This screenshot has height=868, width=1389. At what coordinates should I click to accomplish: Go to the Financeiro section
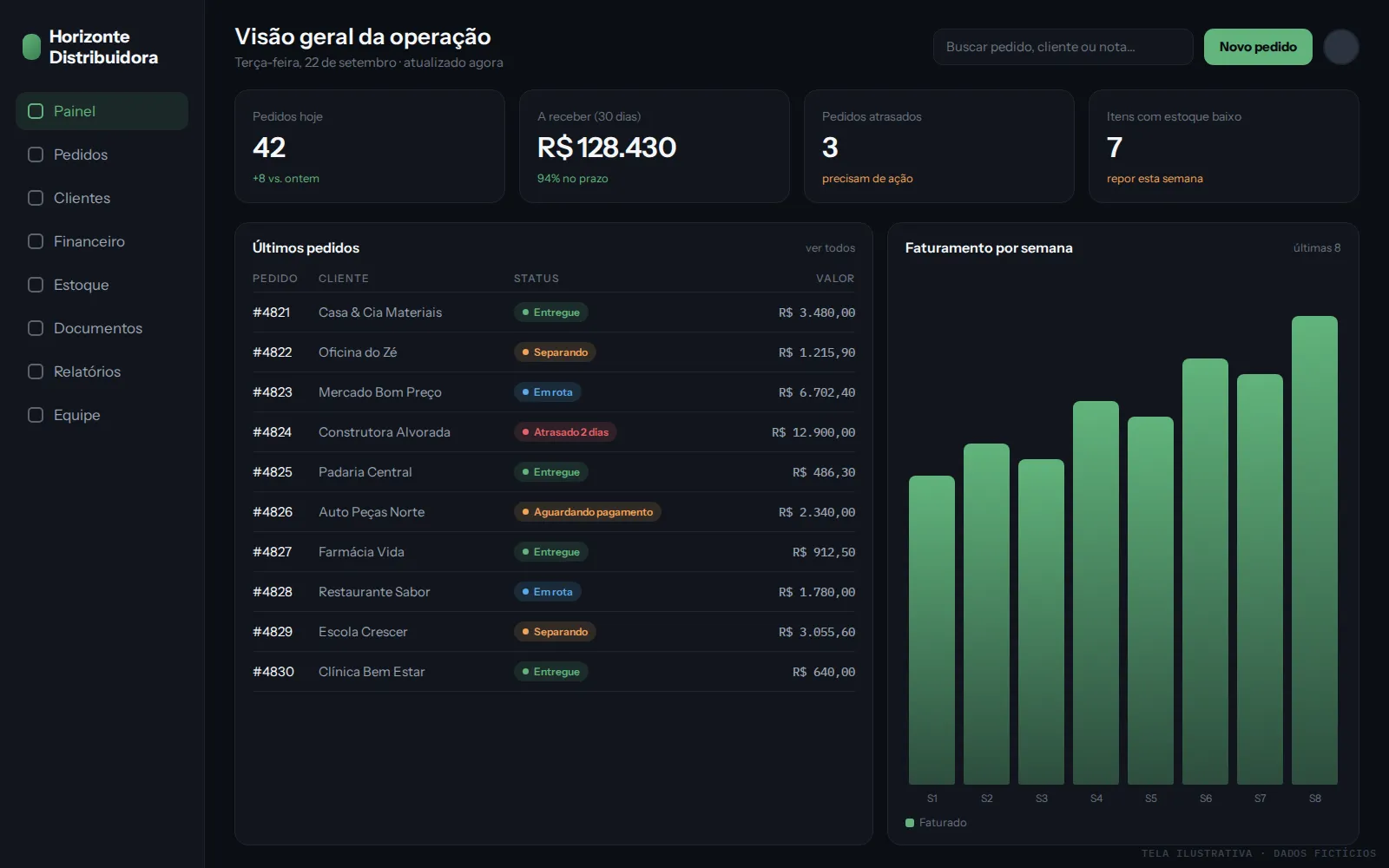102,241
